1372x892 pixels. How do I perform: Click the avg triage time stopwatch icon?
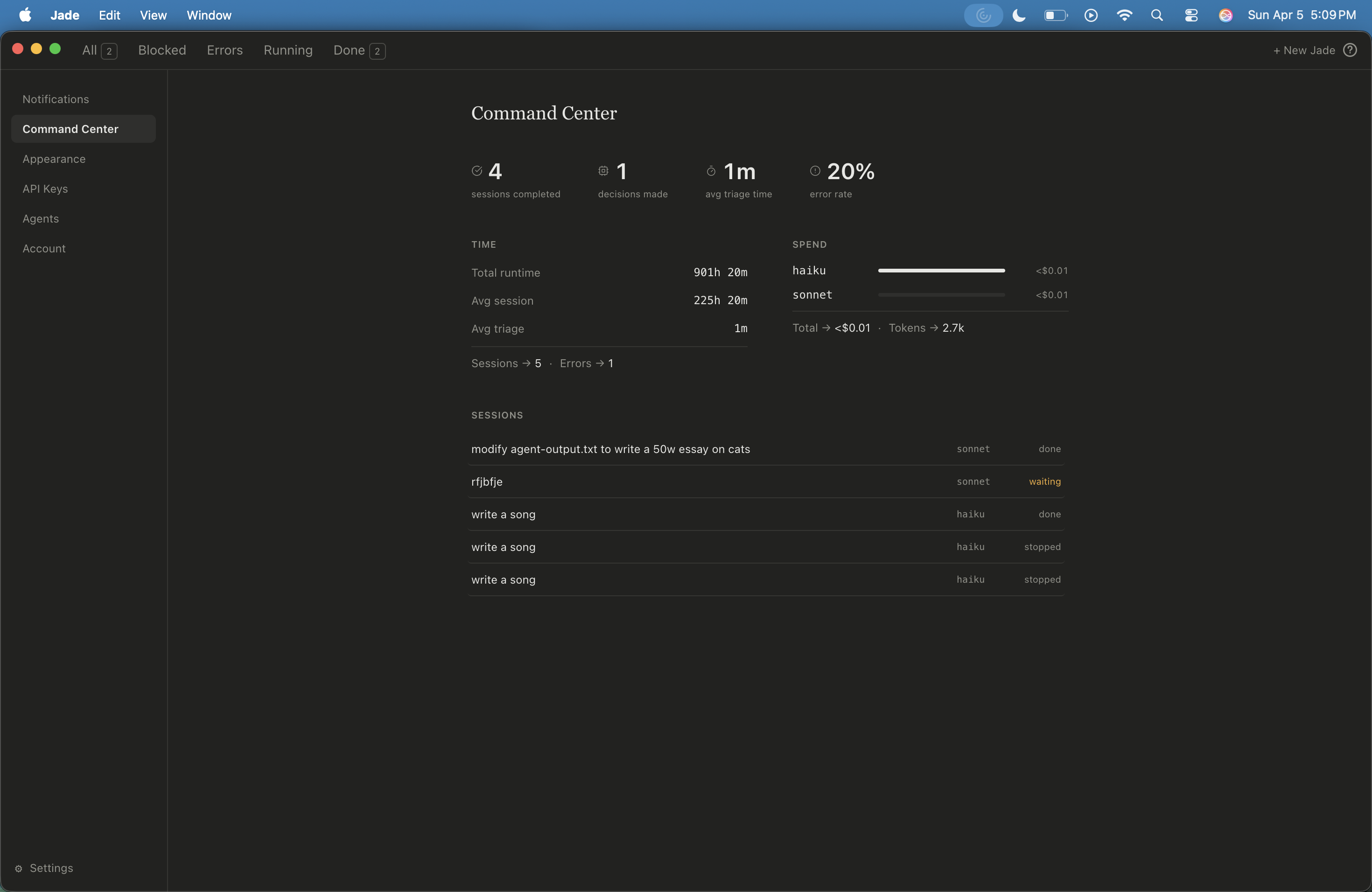(x=711, y=171)
